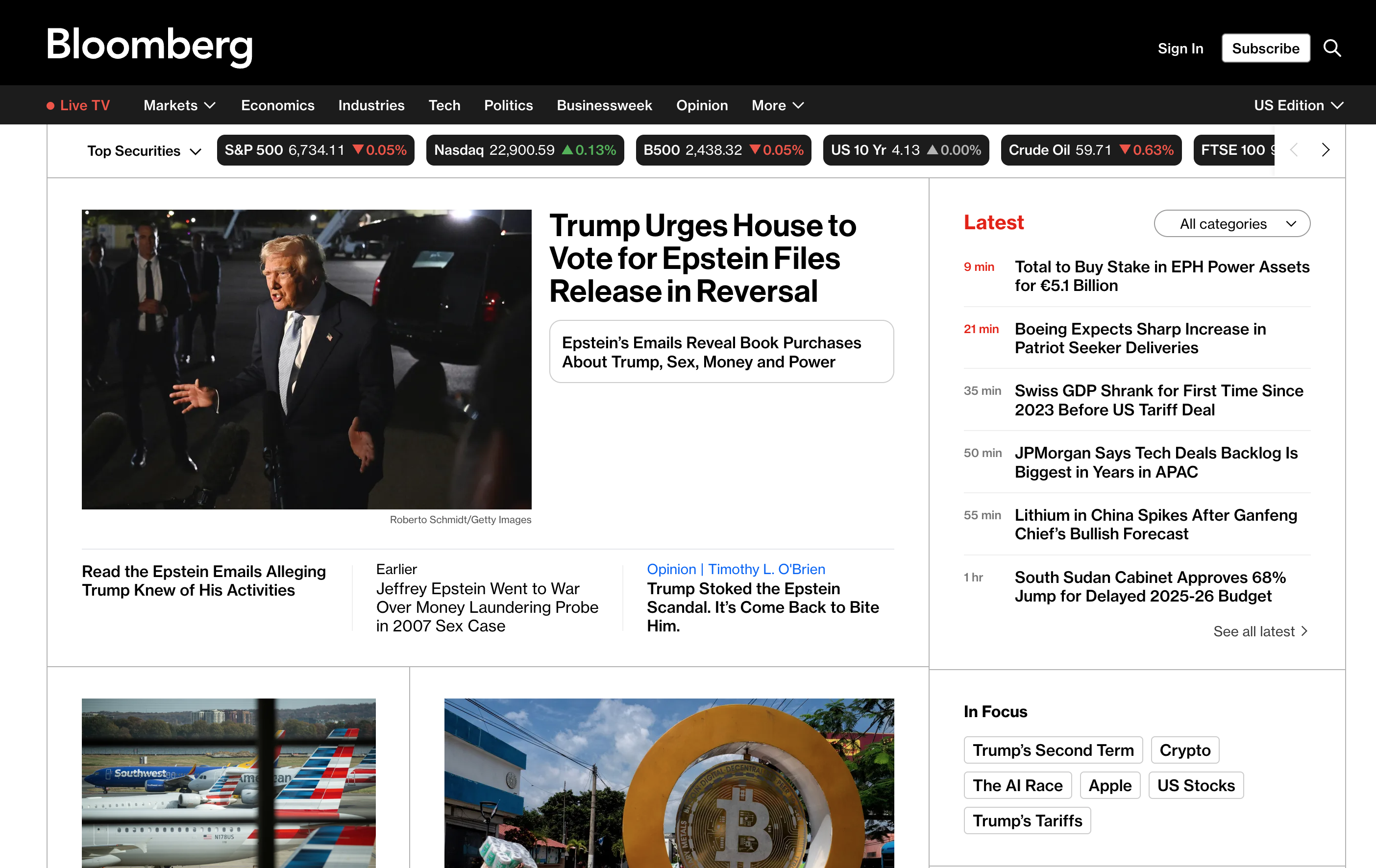The image size is (1376, 868).
Task: Select the Crypto topic tag in In Focus
Action: click(x=1184, y=750)
